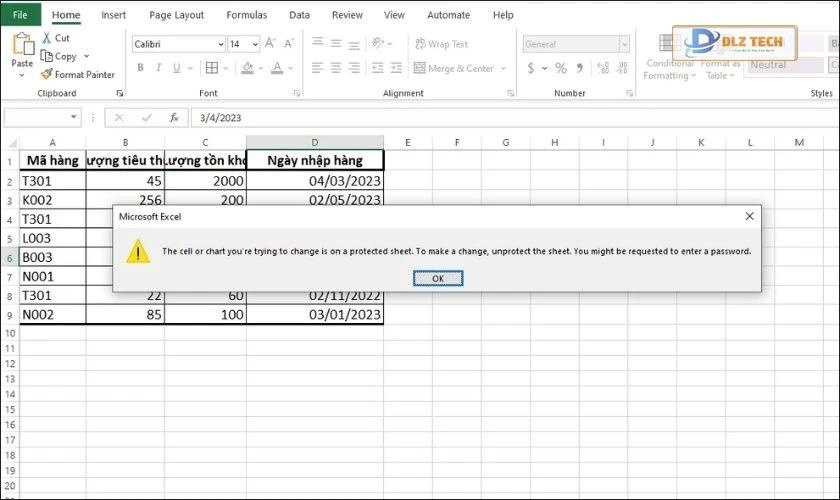The height and width of the screenshot is (500, 840).
Task: Close the Microsoft Excel warning dialog
Action: [x=749, y=216]
